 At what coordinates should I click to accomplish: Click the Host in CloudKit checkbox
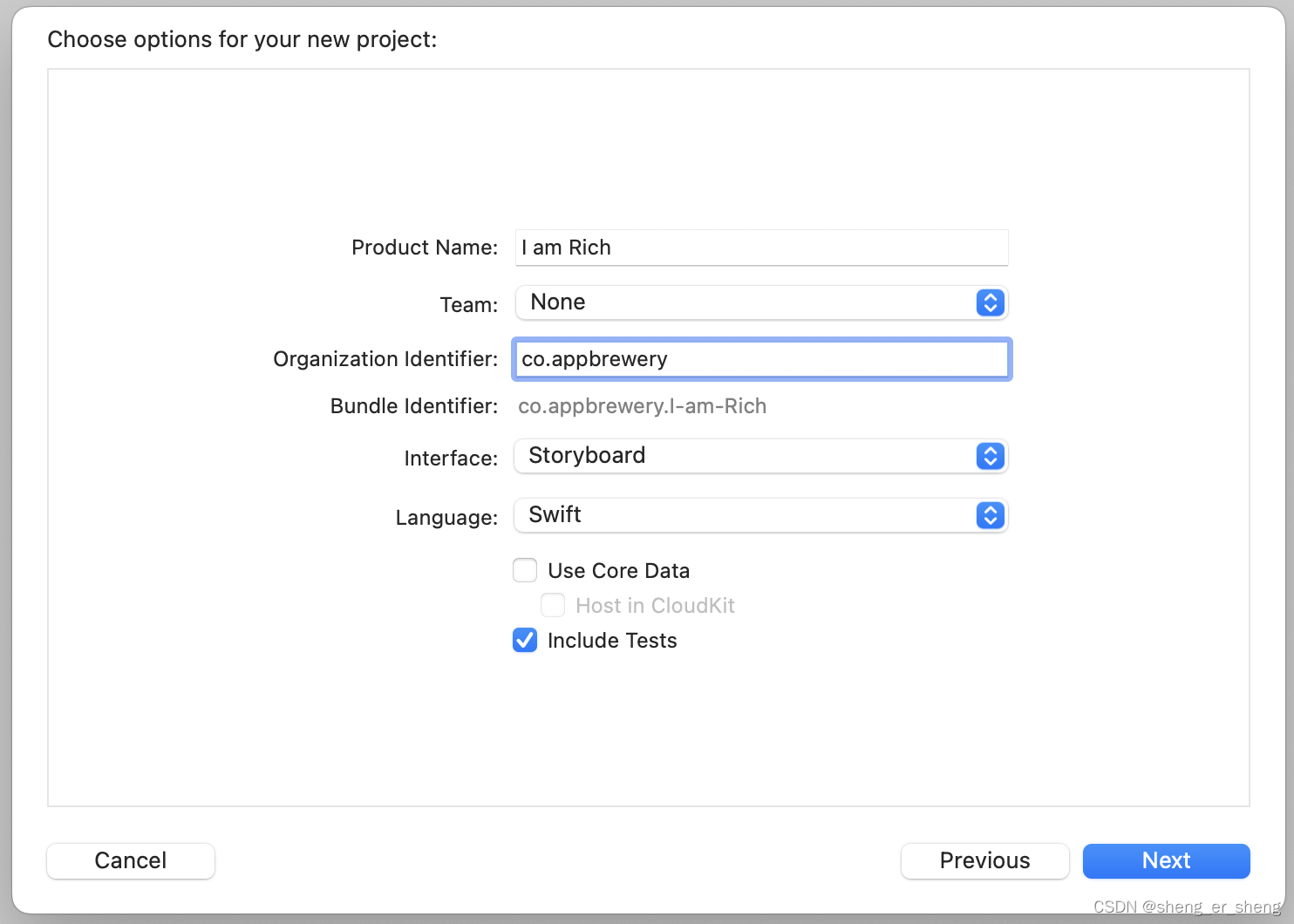553,605
